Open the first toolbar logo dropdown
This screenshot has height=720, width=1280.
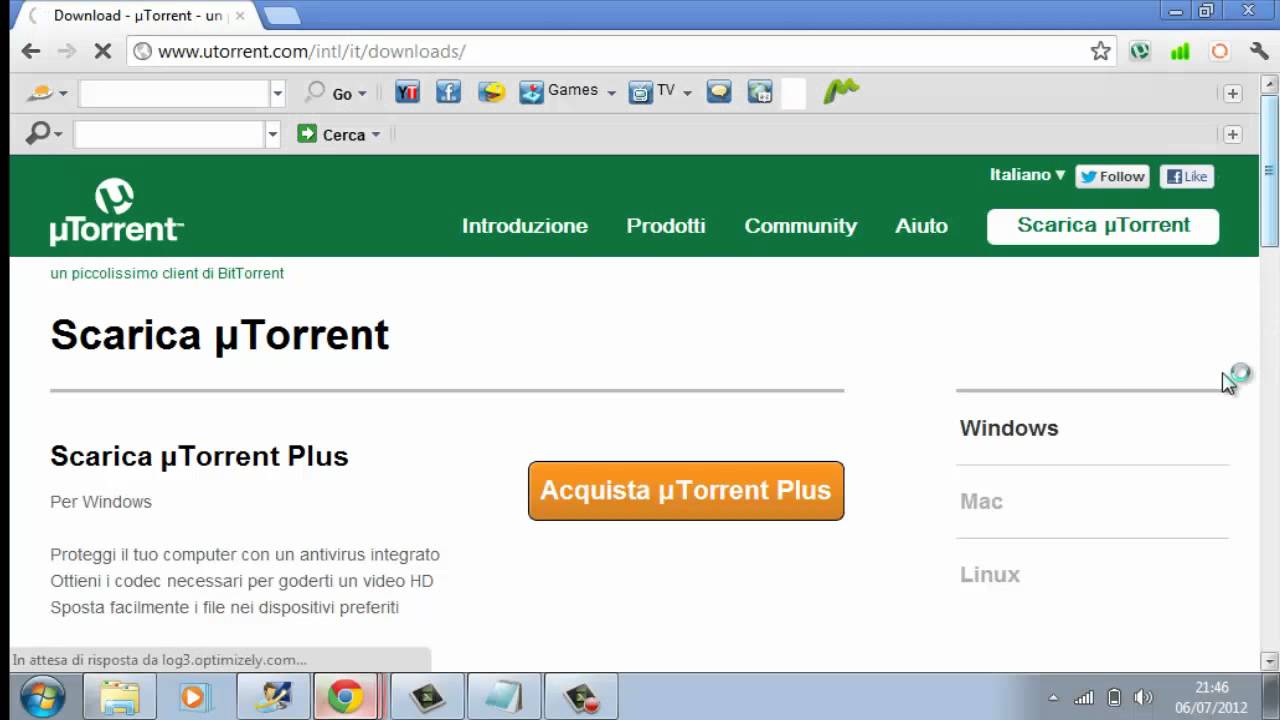63,93
